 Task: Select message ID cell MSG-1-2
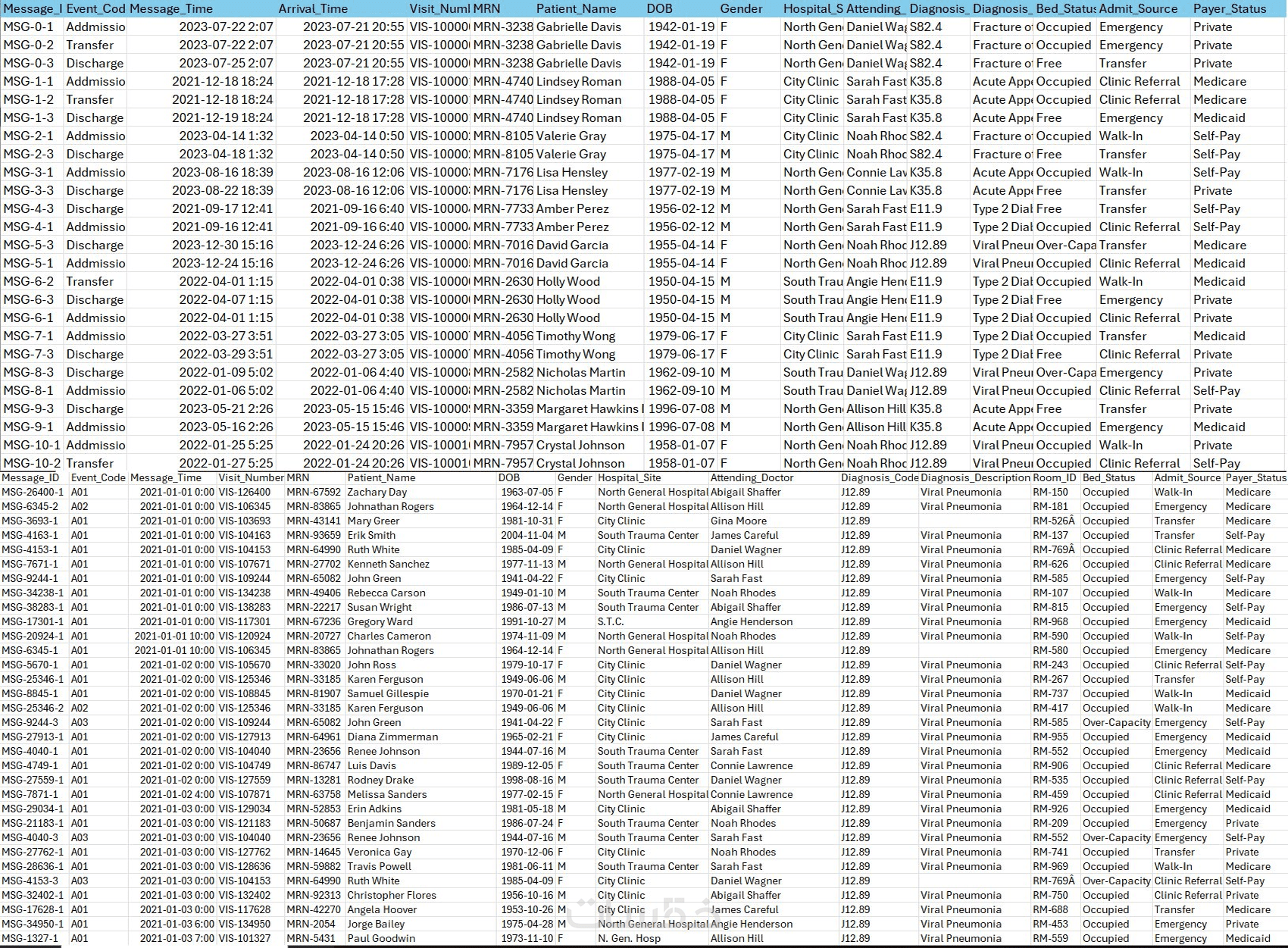(x=28, y=99)
